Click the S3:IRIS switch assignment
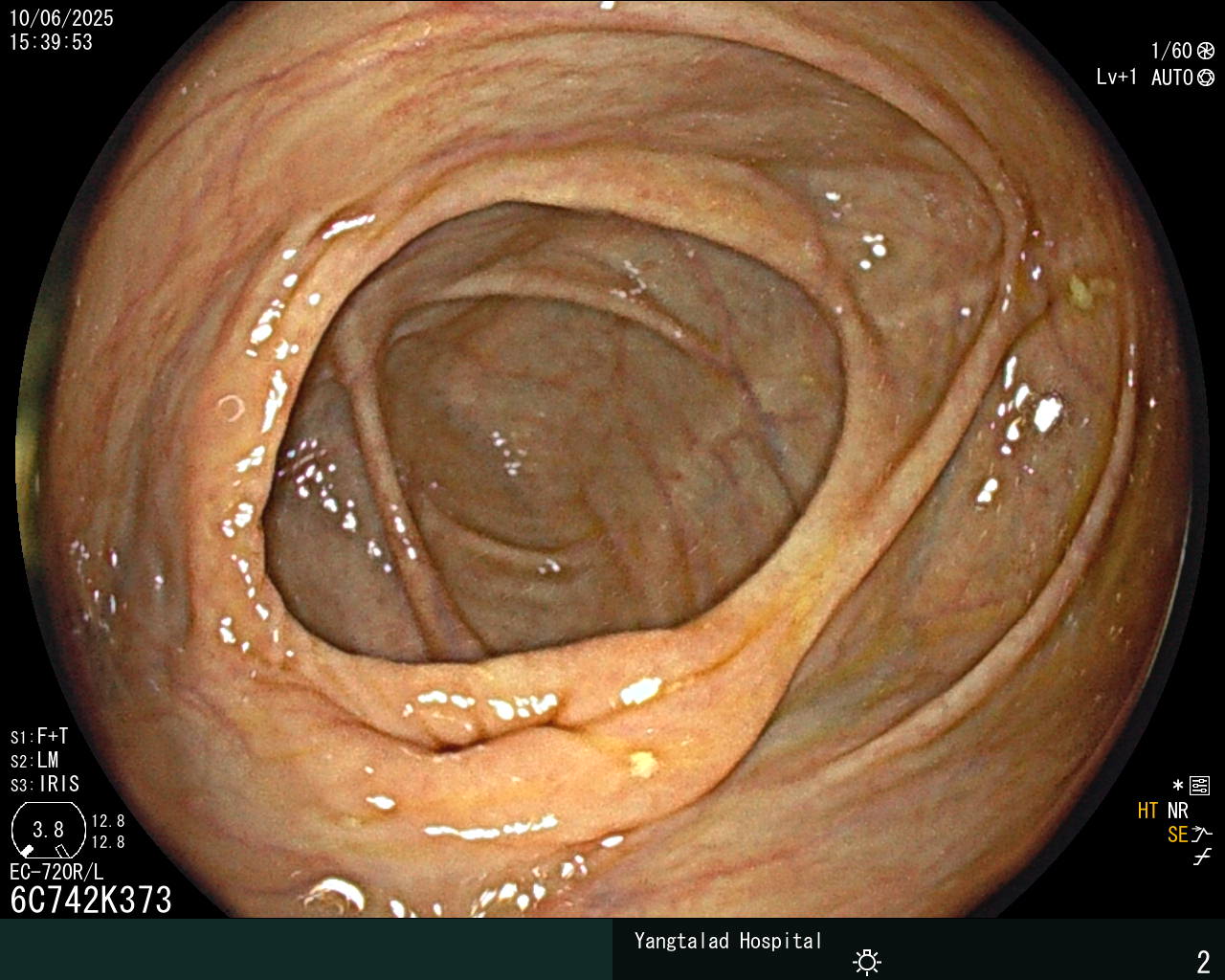 point(45,784)
